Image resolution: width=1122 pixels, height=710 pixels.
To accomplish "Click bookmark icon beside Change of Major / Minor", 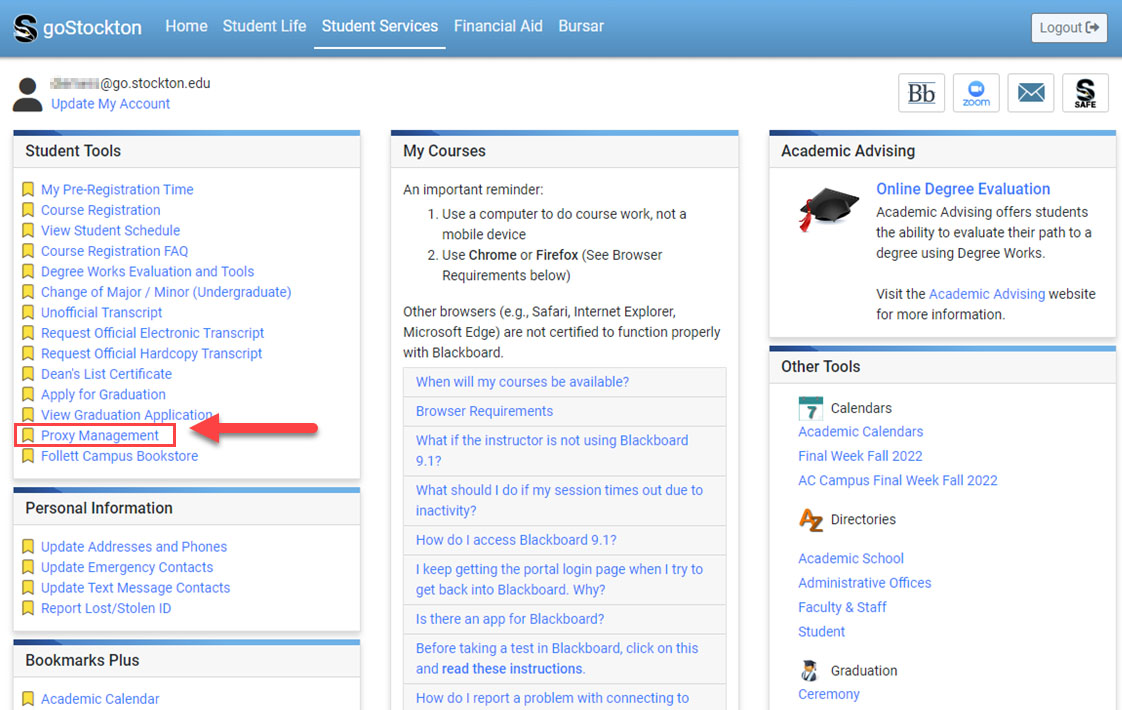I will [x=28, y=292].
